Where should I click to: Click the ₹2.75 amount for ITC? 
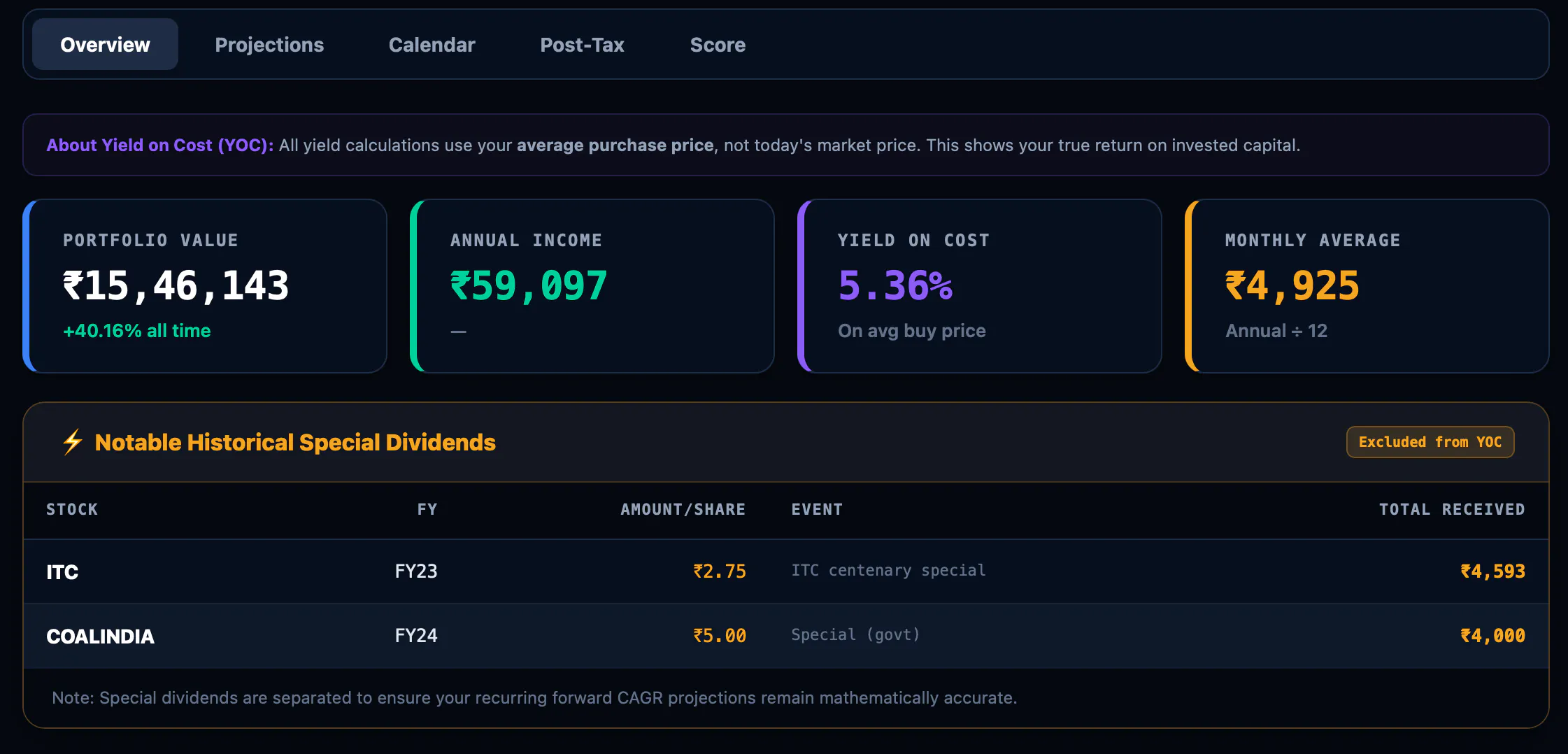(720, 571)
